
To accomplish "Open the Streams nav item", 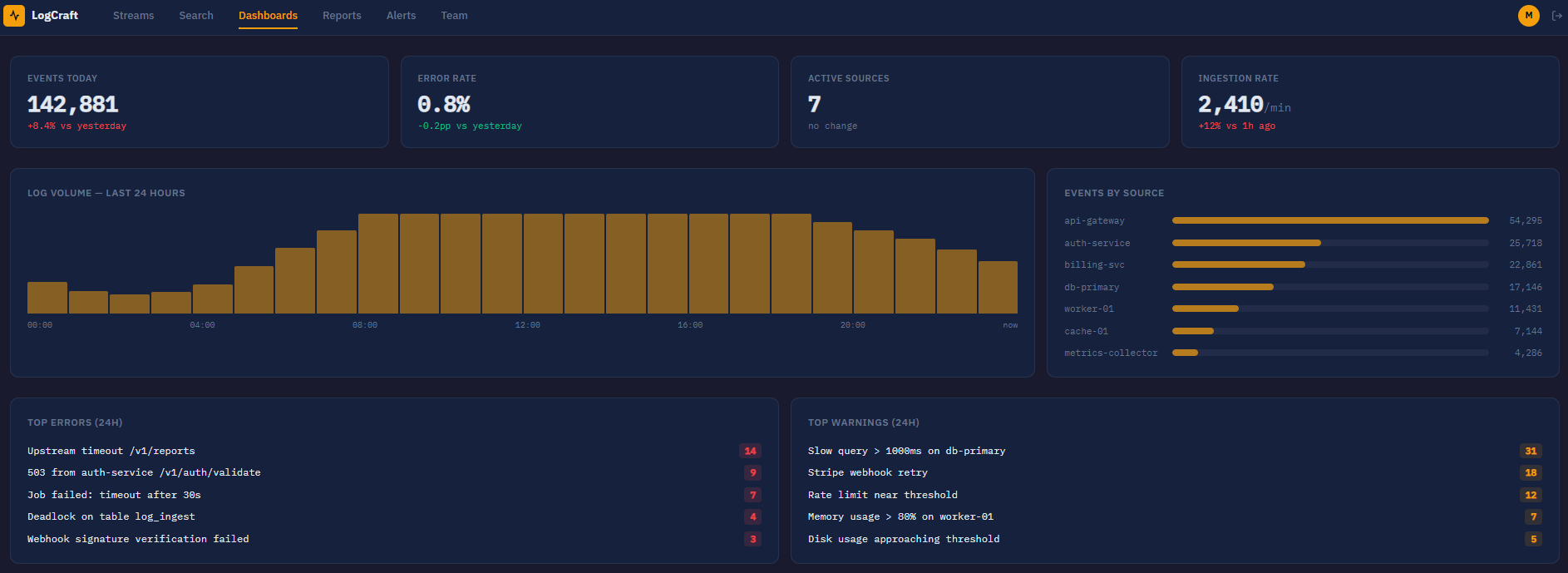I will point(133,15).
